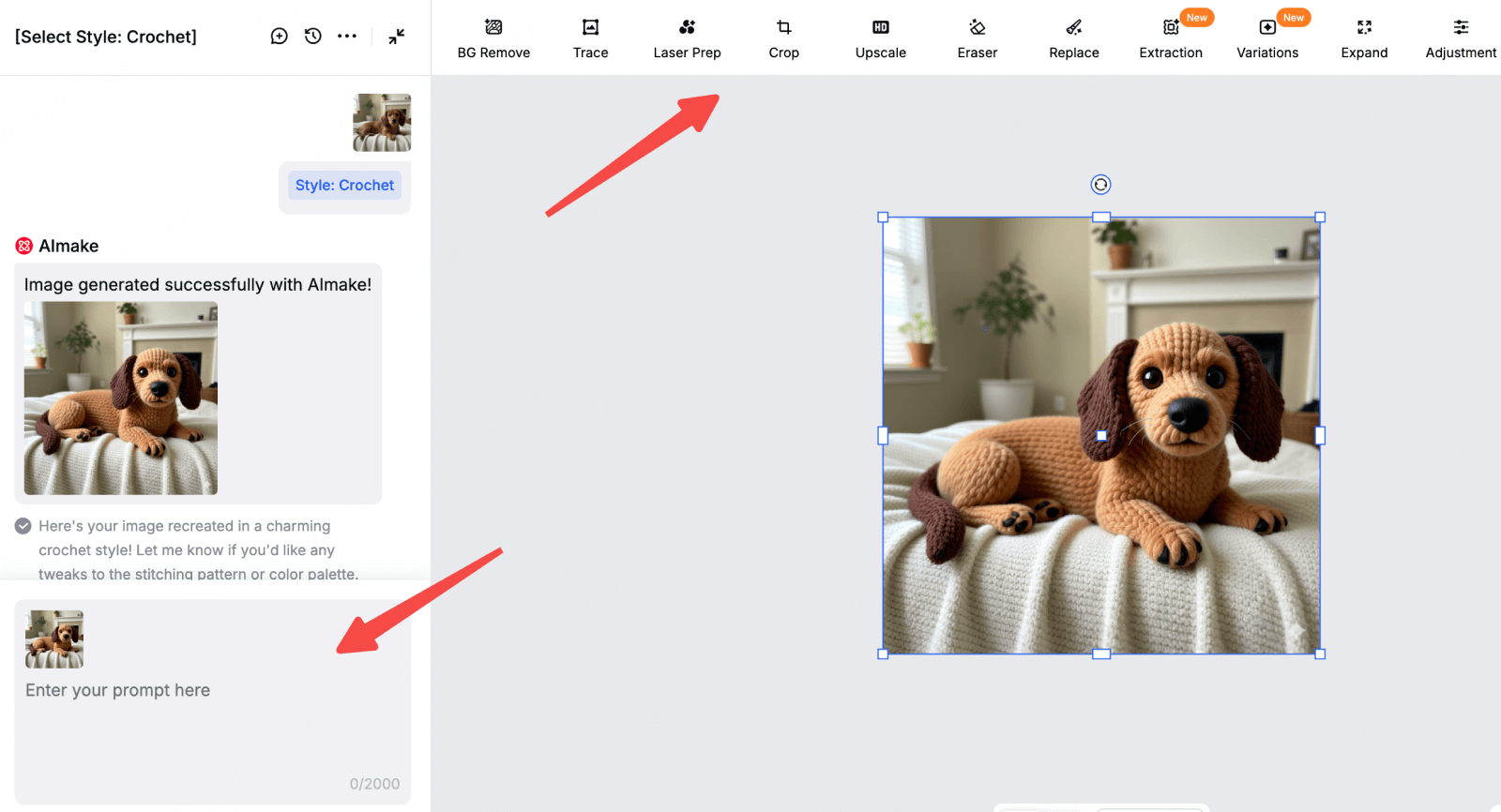Click the Style: Crochet tag
Viewport: 1501px width, 812px height.
344,186
